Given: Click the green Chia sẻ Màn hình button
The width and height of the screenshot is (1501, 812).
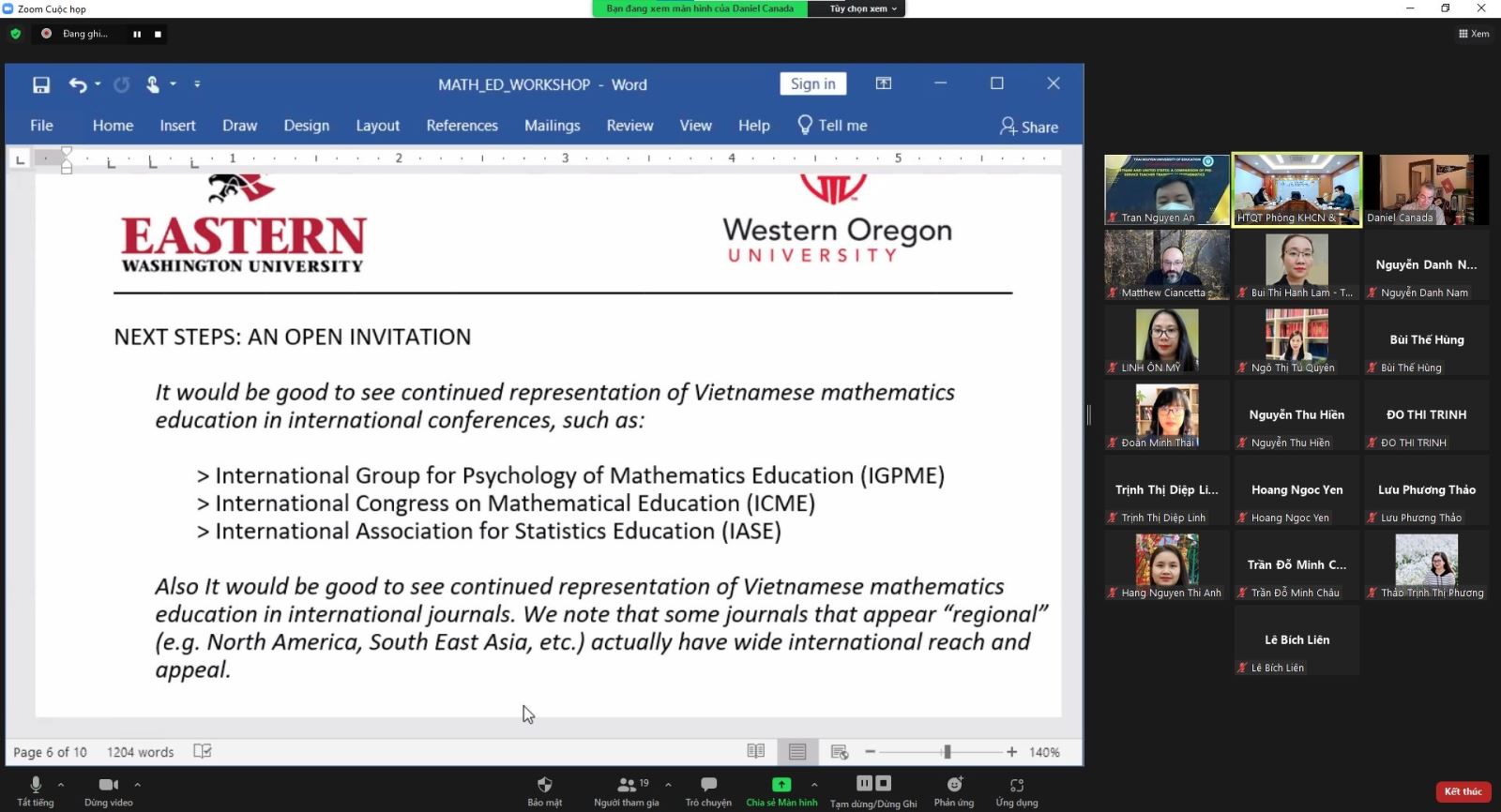Looking at the screenshot, I should coord(781,790).
